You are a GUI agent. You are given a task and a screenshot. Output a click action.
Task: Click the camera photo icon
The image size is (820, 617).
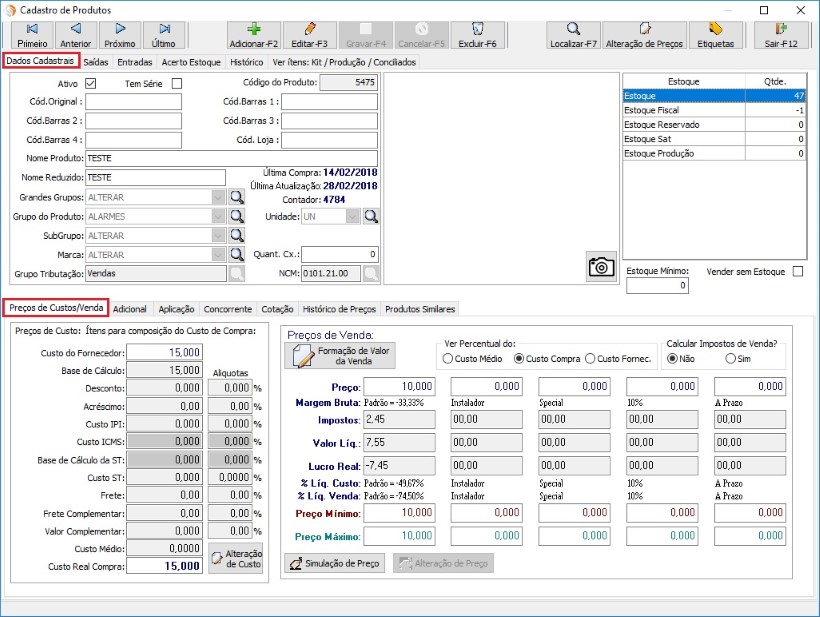601,266
